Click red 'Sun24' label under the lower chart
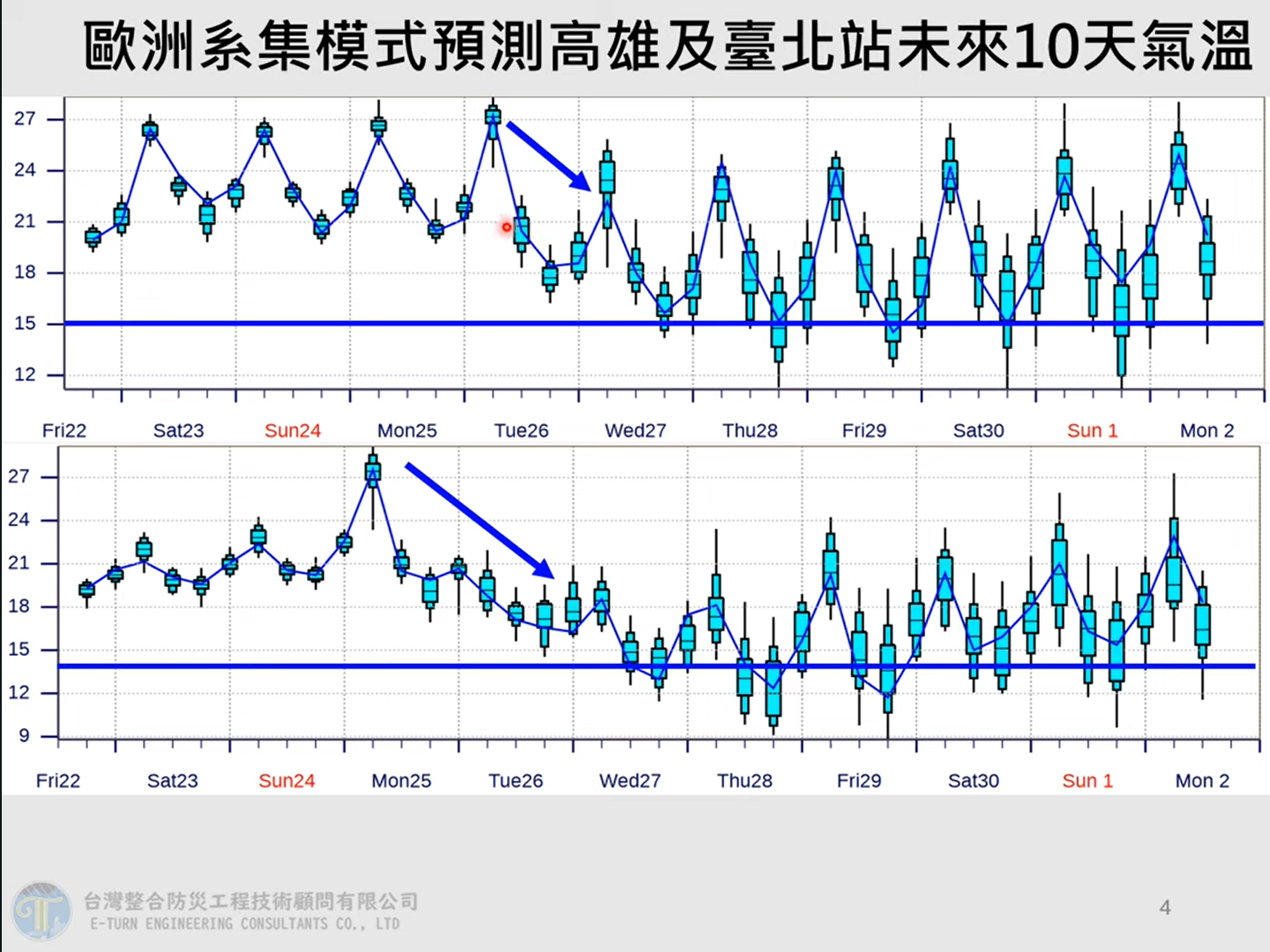 [x=287, y=780]
